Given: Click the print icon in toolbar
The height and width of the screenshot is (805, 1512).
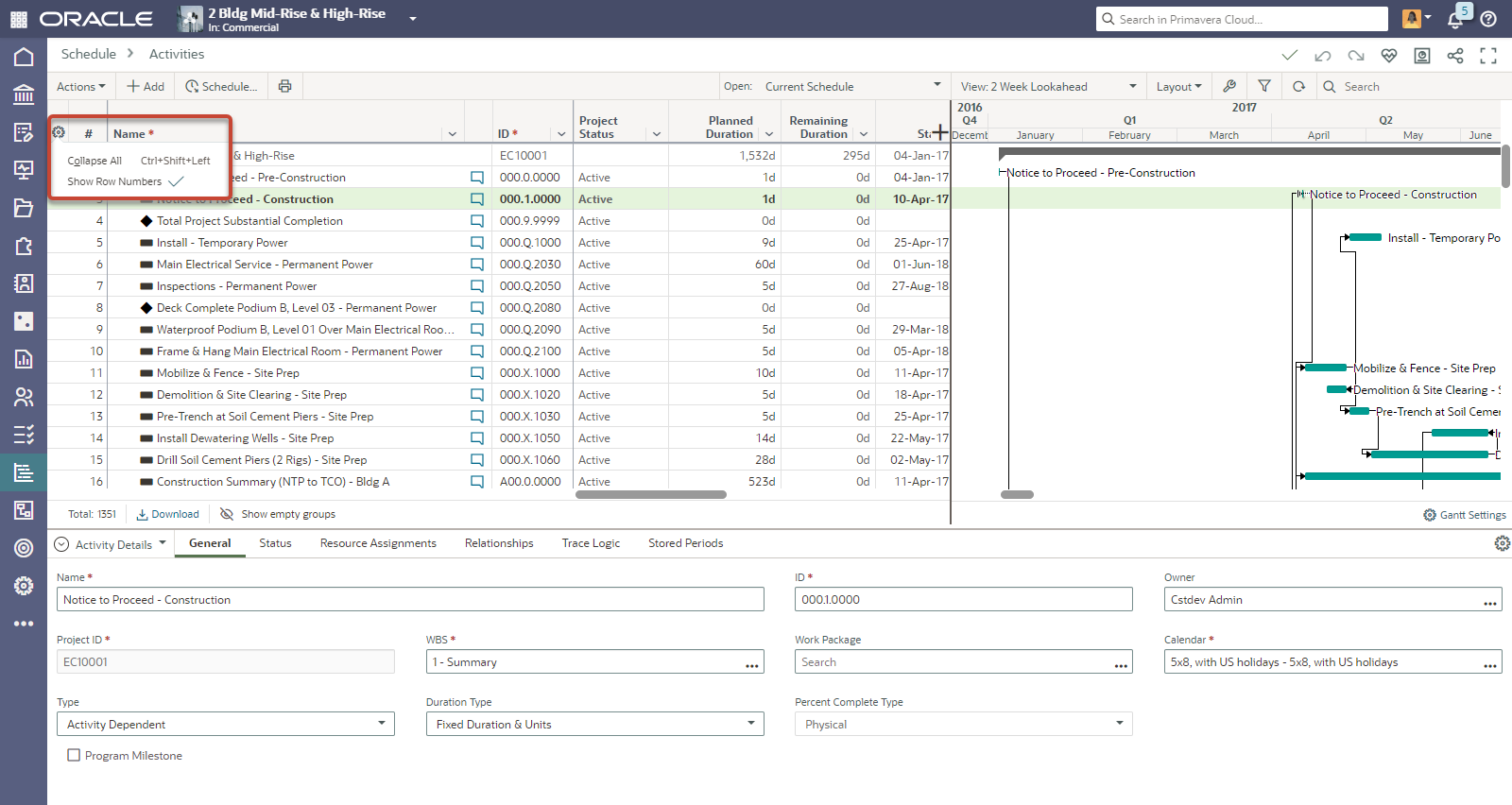Looking at the screenshot, I should (x=284, y=86).
